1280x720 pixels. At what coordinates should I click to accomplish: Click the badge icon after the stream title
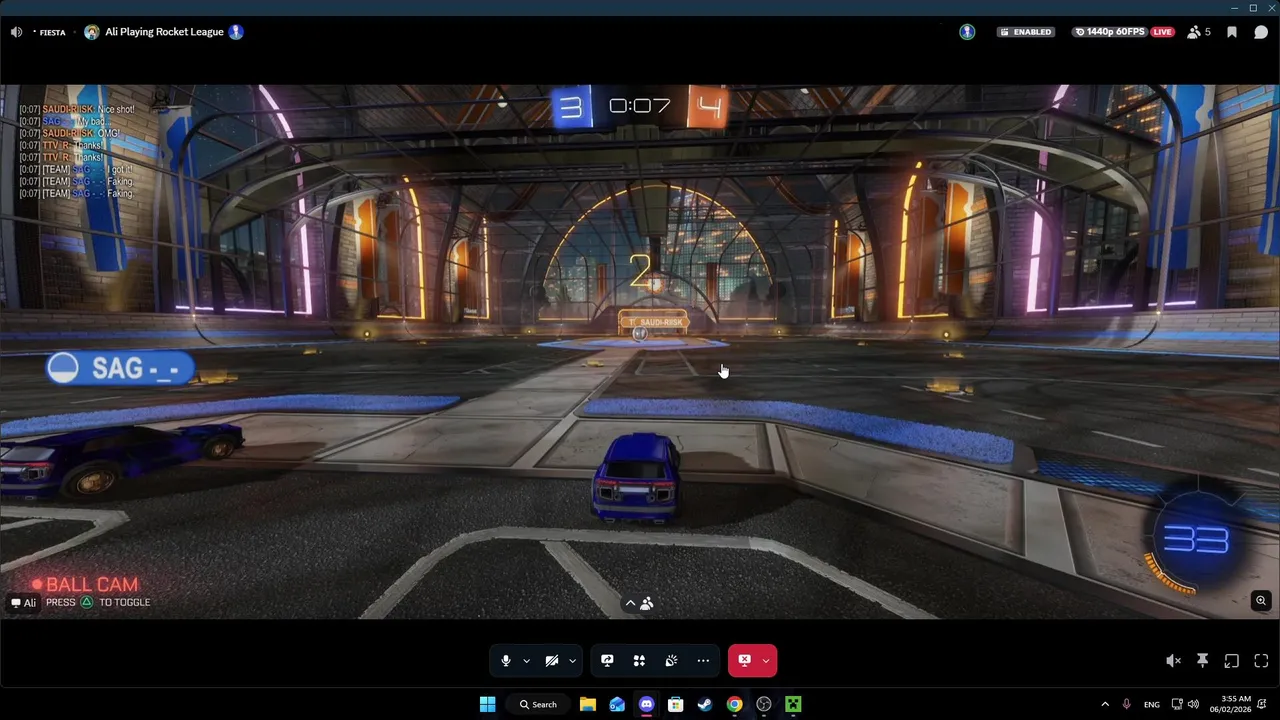coord(236,32)
